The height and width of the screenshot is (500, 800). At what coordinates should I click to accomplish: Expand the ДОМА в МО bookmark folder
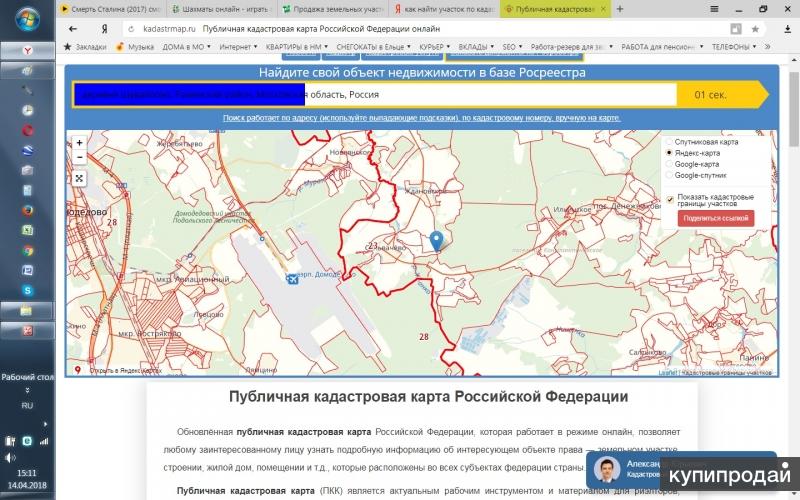[187, 46]
